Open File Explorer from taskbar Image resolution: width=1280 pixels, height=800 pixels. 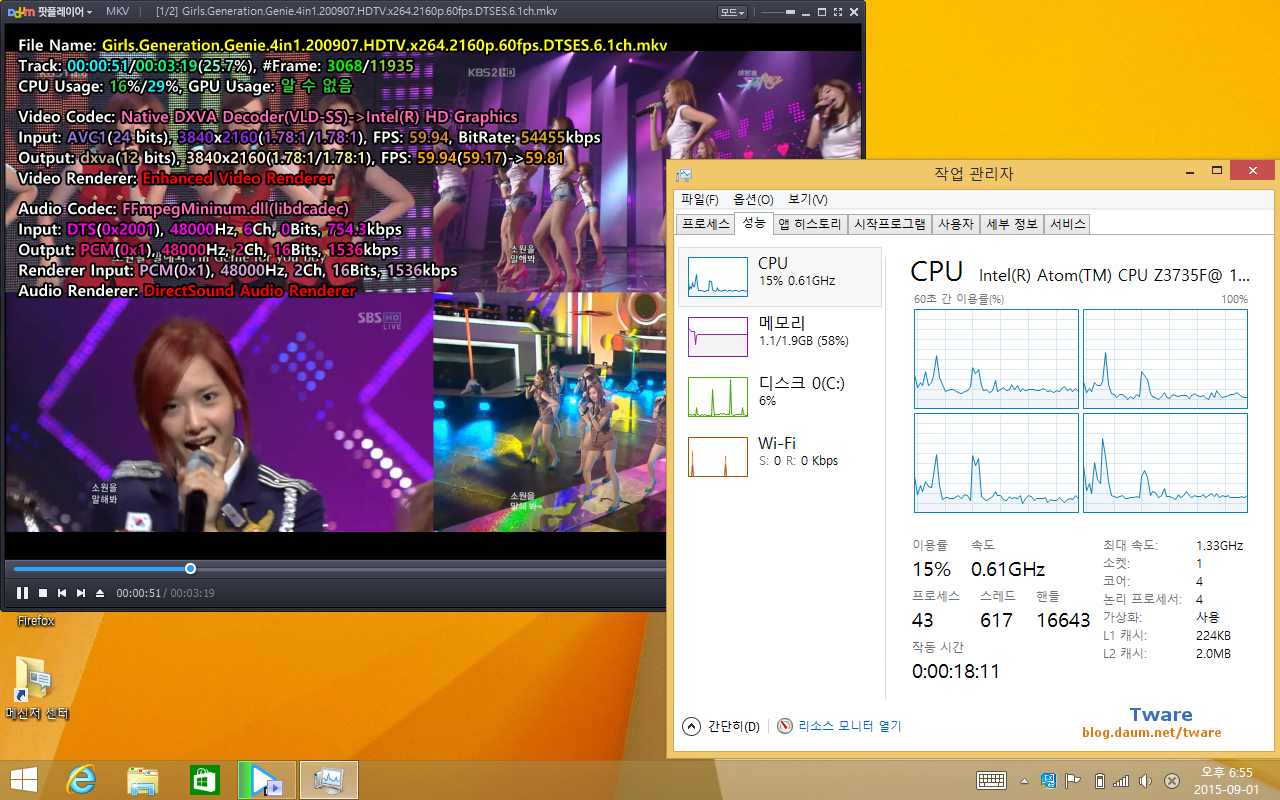(x=143, y=780)
